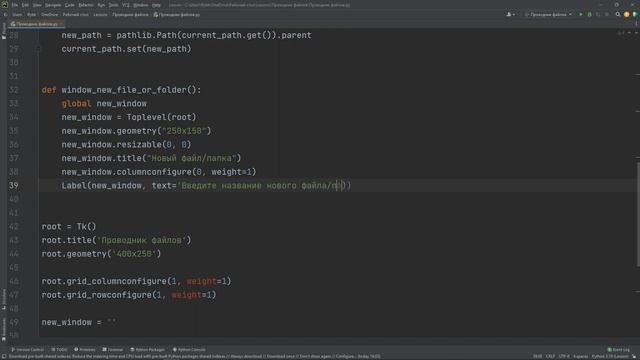Click line number 39 in the gutter
Screen dimensions: 640x360
(x=13, y=186)
